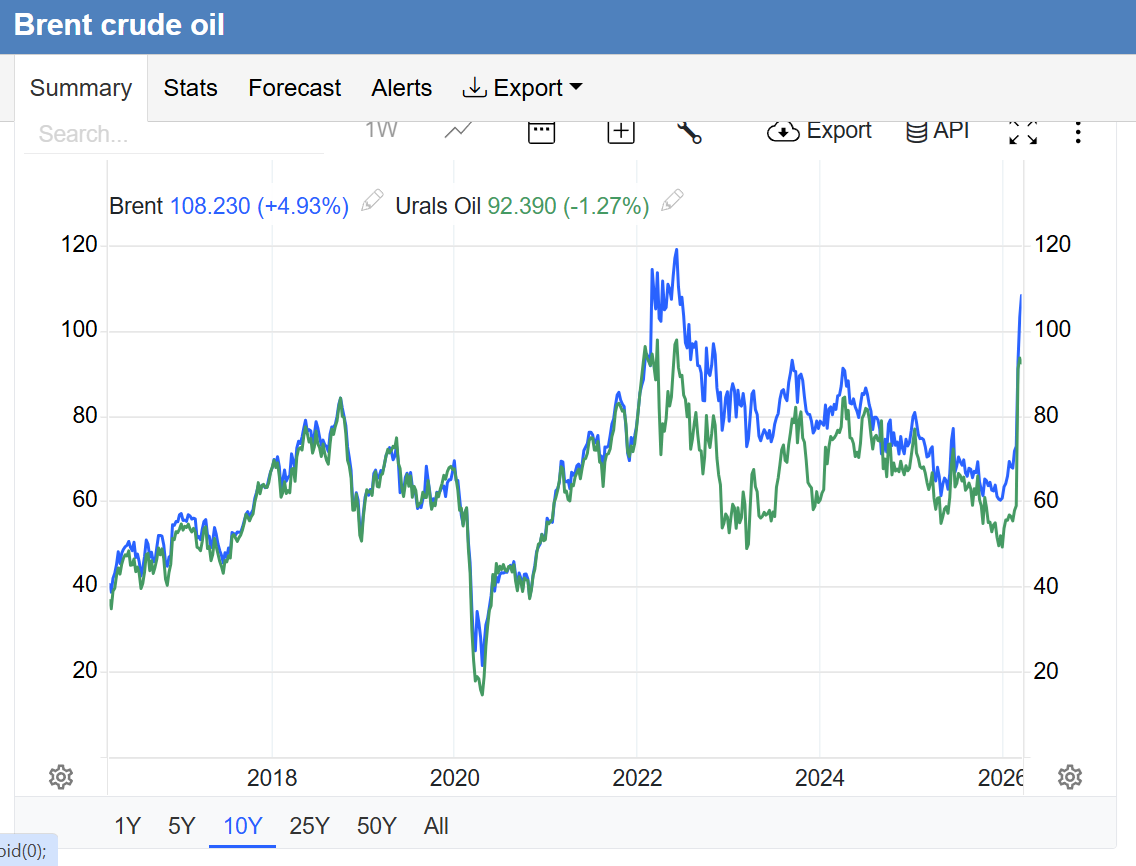Select the All time range
This screenshot has height=866, width=1136.
pyautogui.click(x=436, y=826)
